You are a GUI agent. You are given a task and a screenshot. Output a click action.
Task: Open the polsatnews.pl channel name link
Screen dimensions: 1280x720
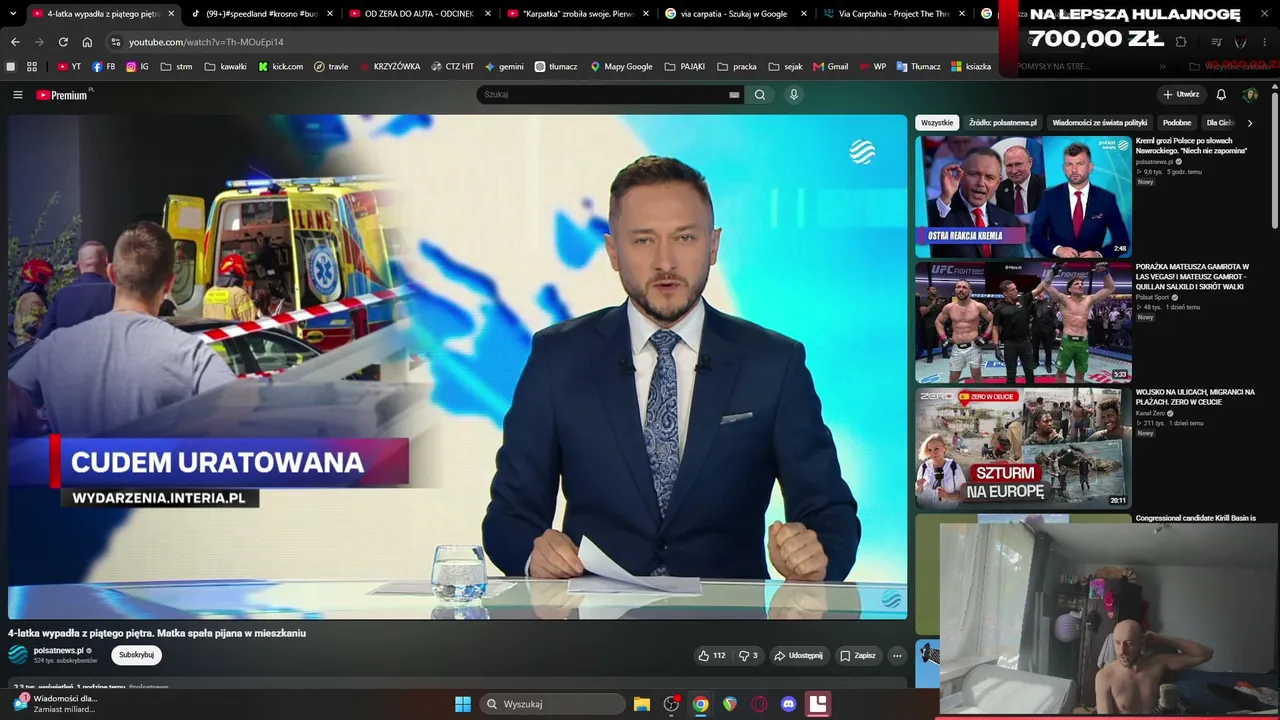[59, 651]
